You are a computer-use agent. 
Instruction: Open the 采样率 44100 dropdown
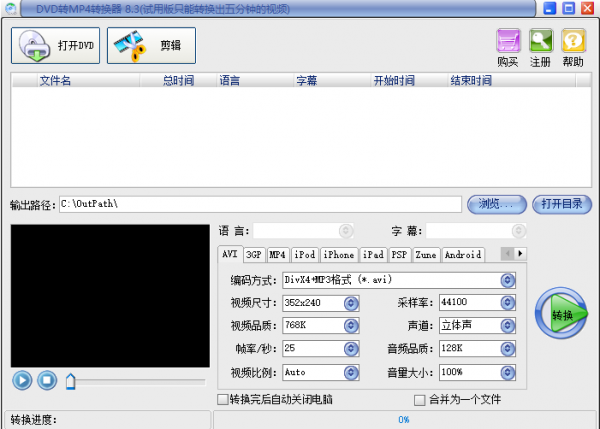pyautogui.click(x=507, y=303)
